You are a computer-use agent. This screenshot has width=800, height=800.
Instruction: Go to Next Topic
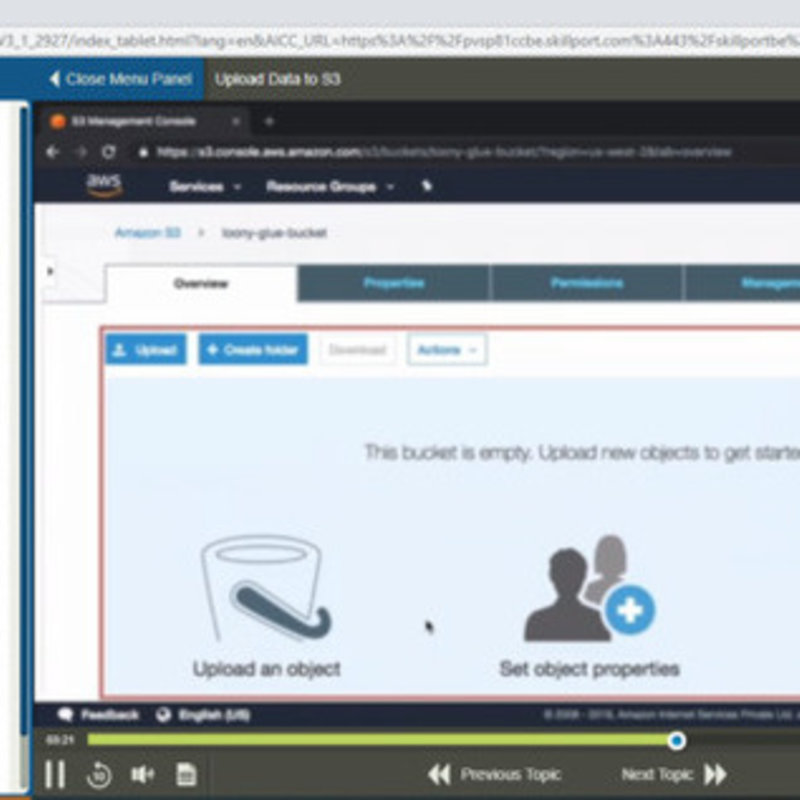tap(674, 774)
